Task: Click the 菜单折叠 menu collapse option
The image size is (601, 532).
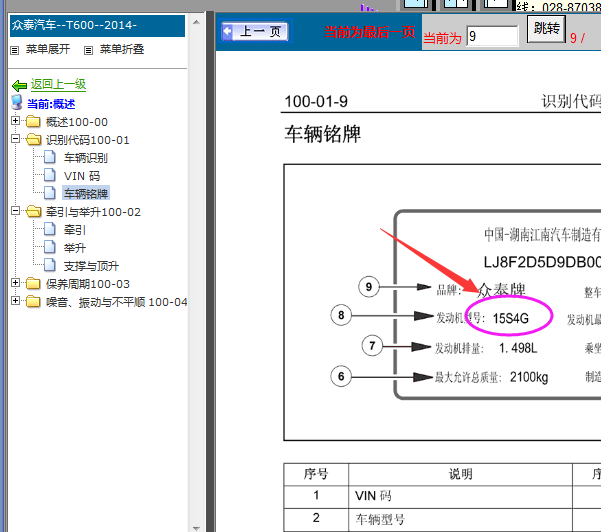Action: coord(122,49)
